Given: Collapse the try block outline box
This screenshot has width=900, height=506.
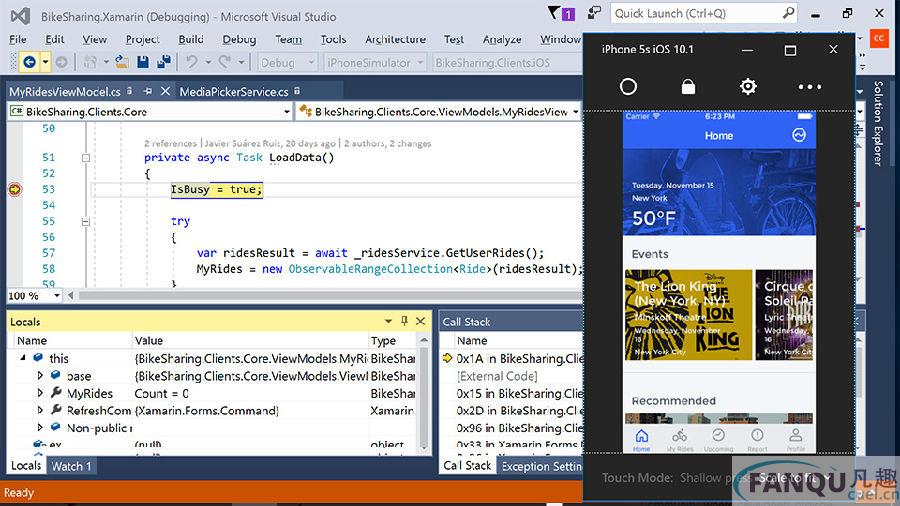Looking at the screenshot, I should tap(86, 221).
